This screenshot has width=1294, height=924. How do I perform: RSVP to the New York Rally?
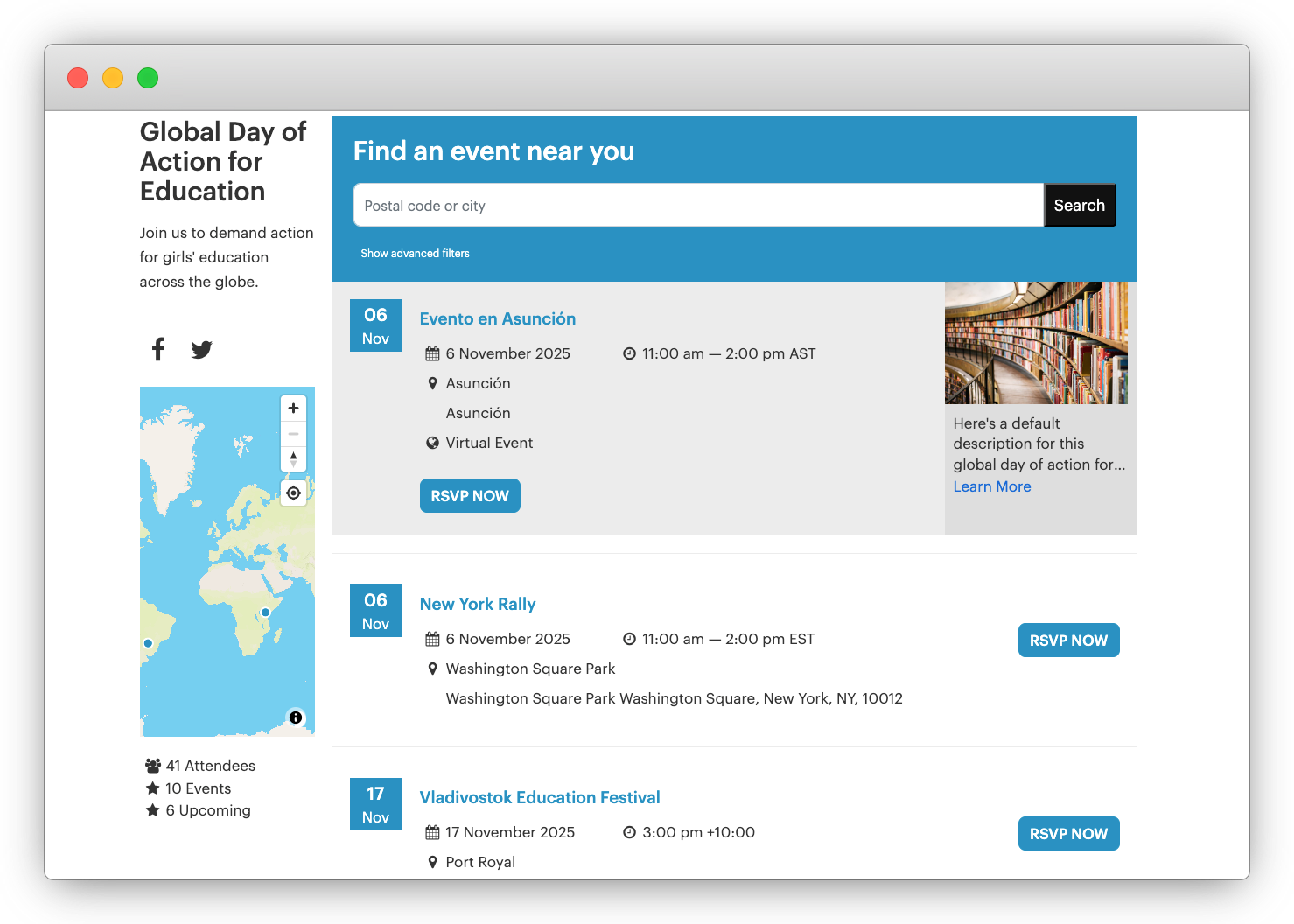(1068, 640)
